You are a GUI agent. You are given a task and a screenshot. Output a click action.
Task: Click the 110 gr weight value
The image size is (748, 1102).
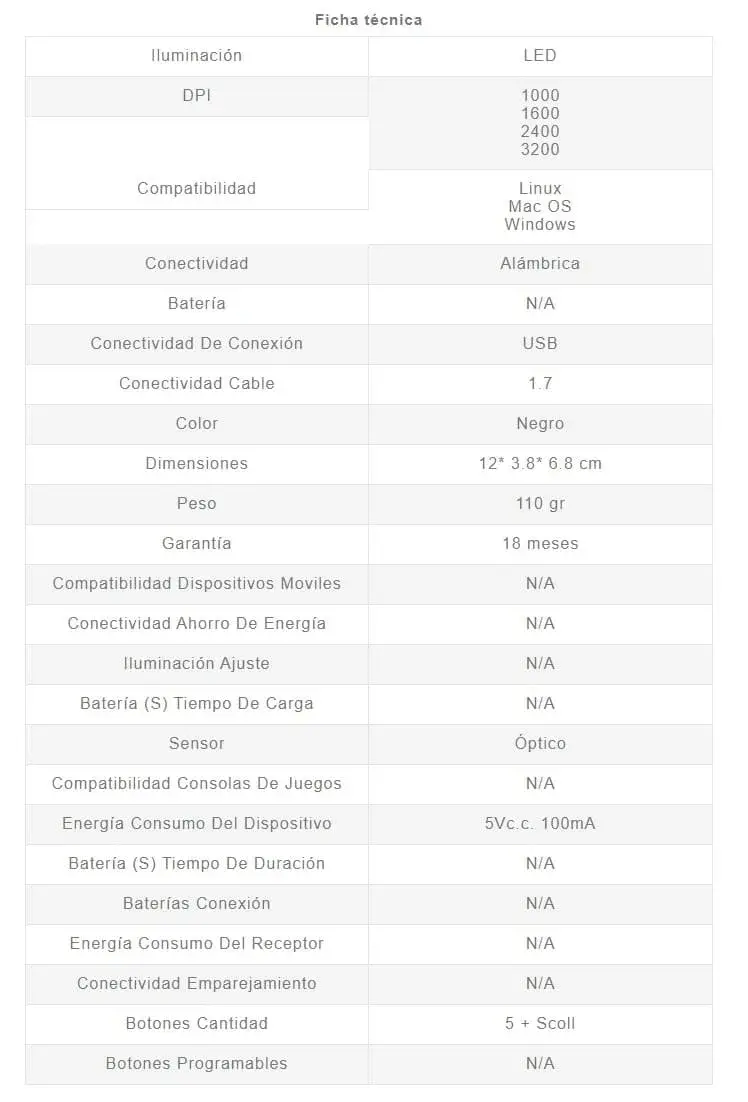tap(540, 504)
